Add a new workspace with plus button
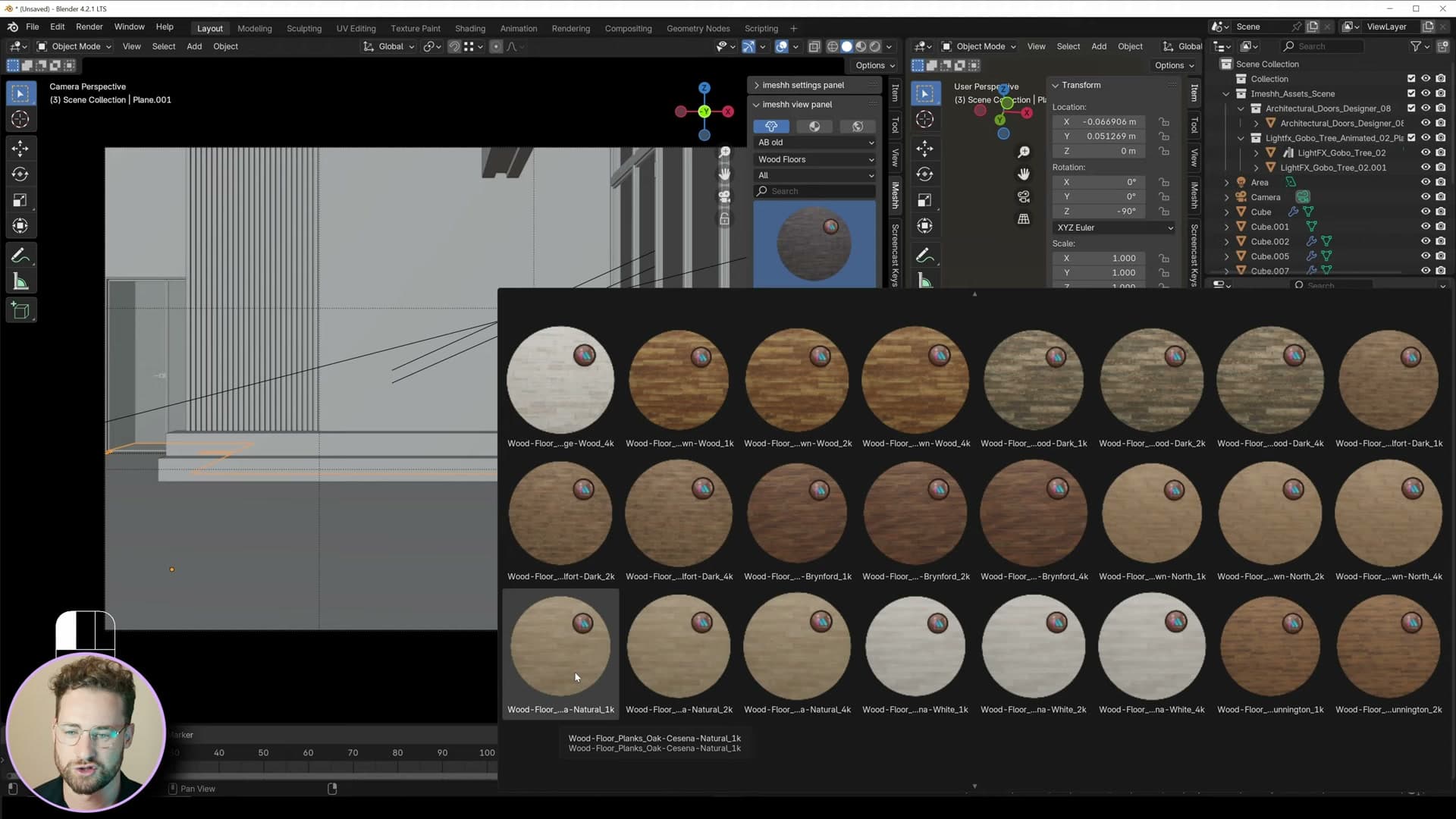The height and width of the screenshot is (819, 1456). pyautogui.click(x=794, y=29)
